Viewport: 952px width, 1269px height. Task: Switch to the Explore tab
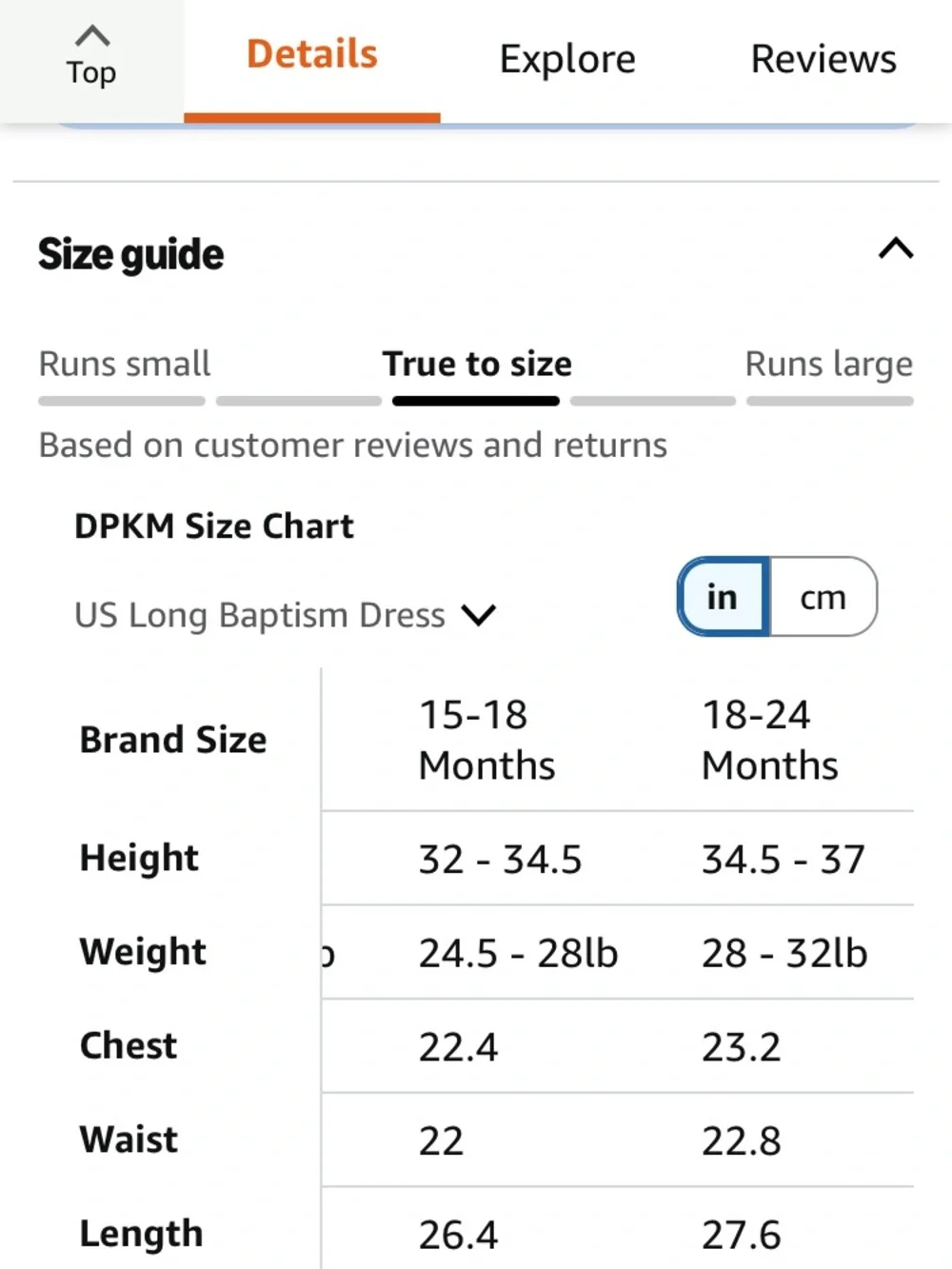[x=567, y=59]
